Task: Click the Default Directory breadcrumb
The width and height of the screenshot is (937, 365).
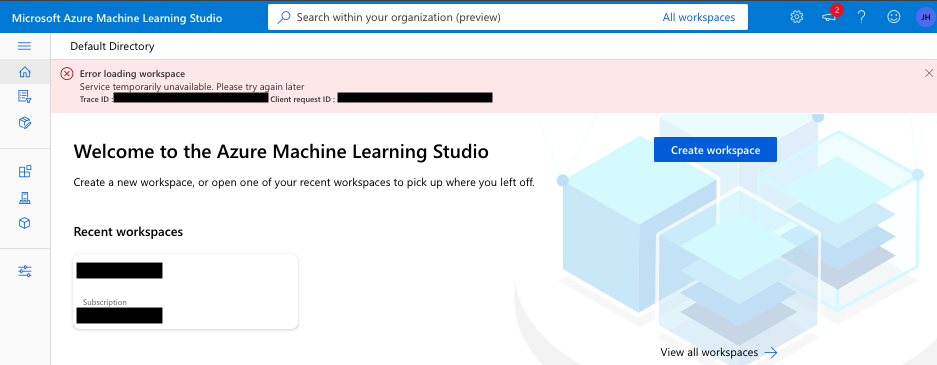Action: (x=112, y=46)
